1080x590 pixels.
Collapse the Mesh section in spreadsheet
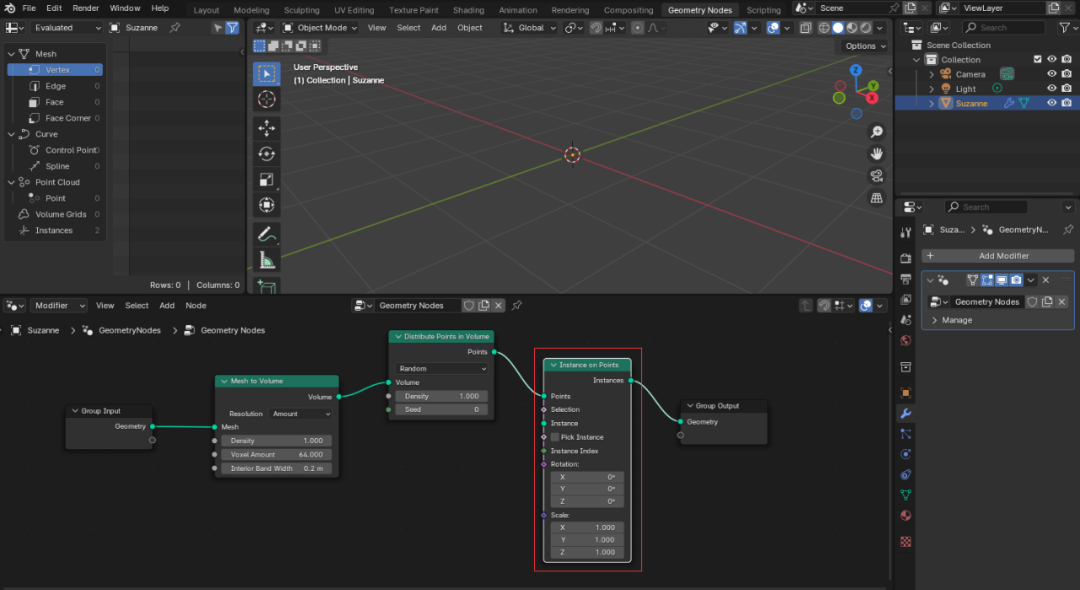click(11, 54)
